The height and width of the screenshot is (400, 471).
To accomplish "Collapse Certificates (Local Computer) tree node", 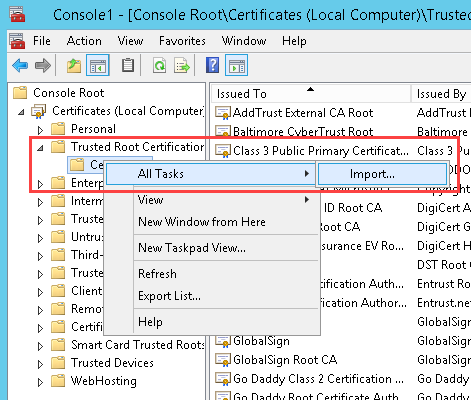I will point(22,112).
